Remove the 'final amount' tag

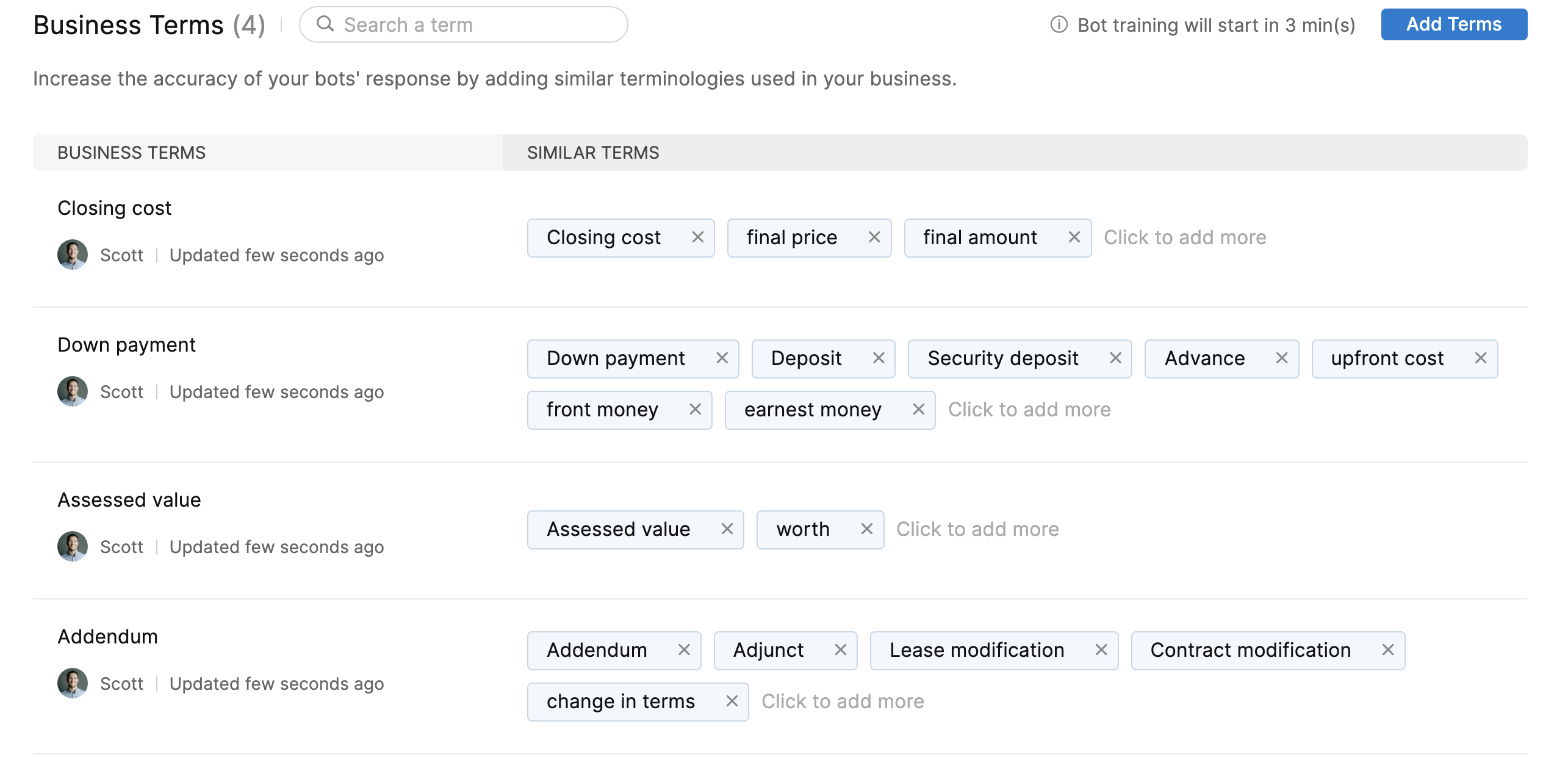click(x=1074, y=237)
